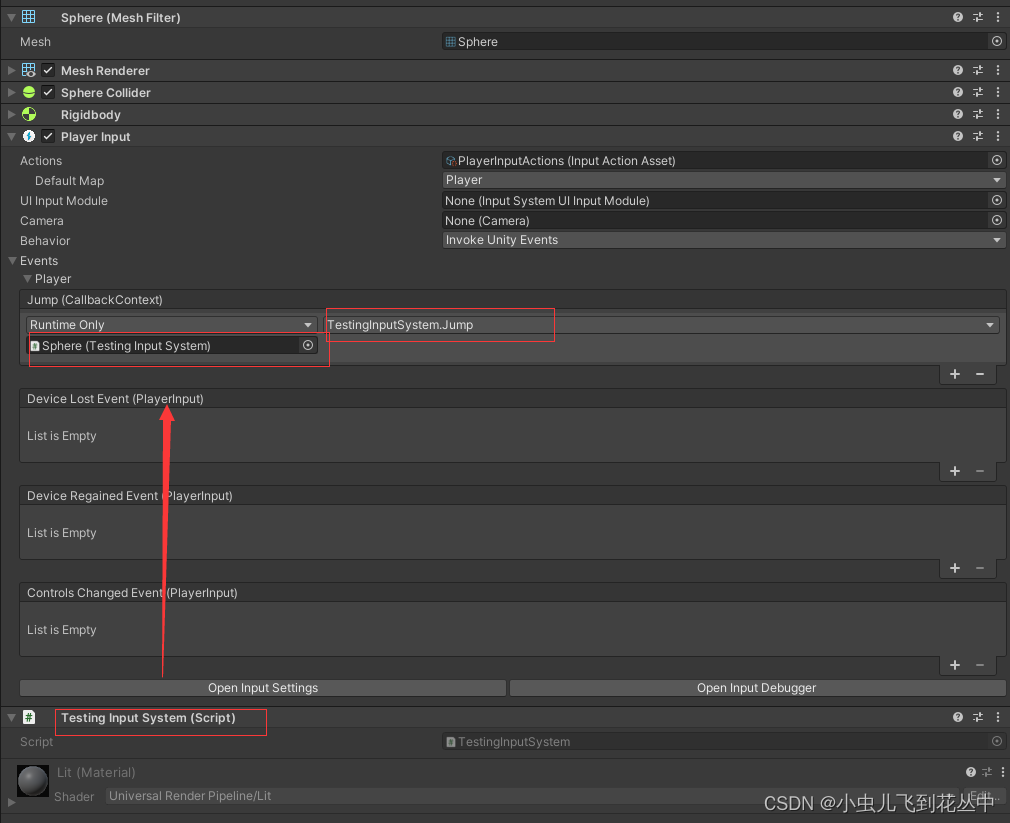The width and height of the screenshot is (1010, 823).
Task: Open help for Testing Input System script
Action: tap(958, 717)
